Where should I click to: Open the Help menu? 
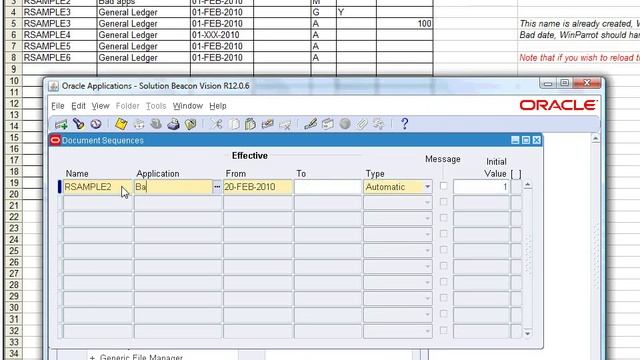(218, 106)
